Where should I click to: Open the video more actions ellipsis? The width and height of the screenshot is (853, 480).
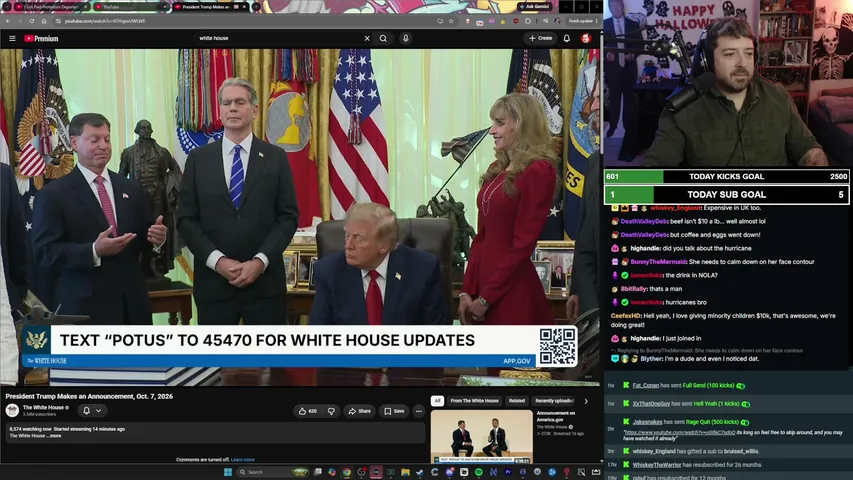tap(418, 411)
